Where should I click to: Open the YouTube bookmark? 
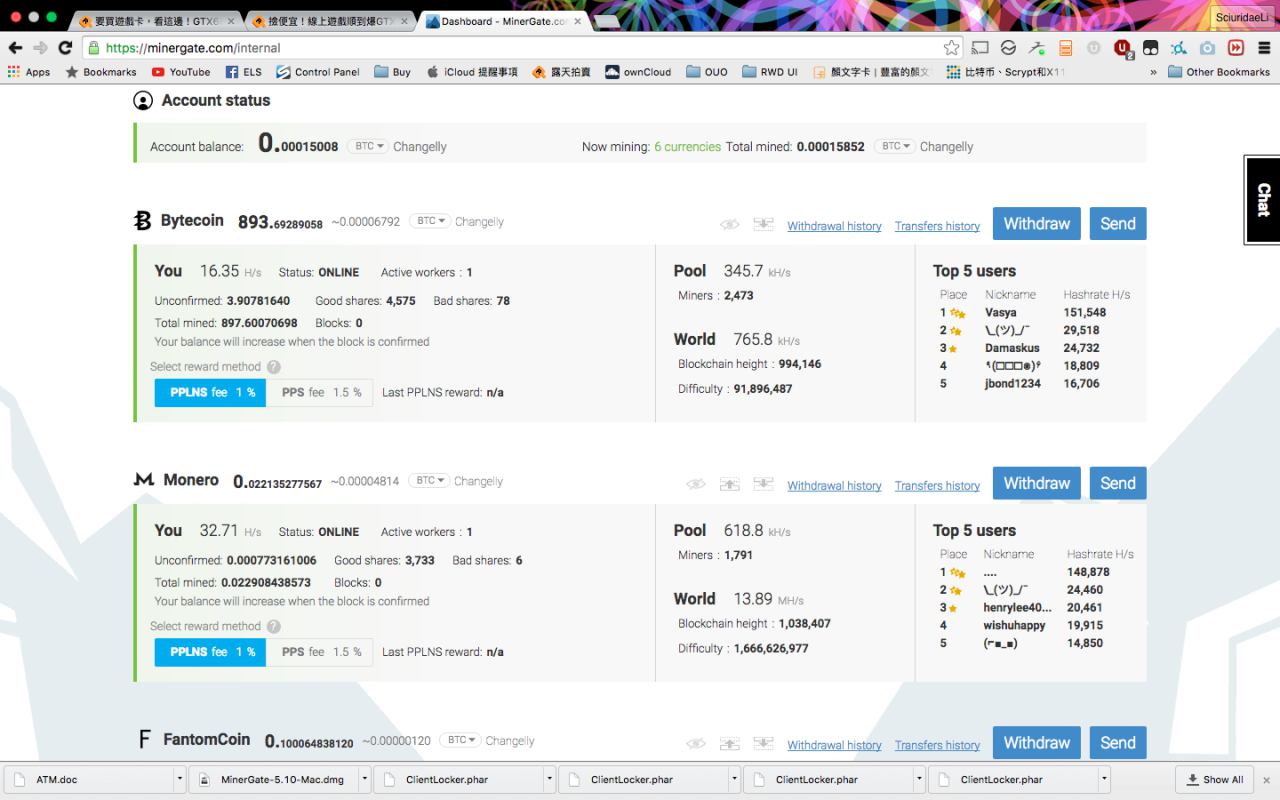[x=181, y=72]
